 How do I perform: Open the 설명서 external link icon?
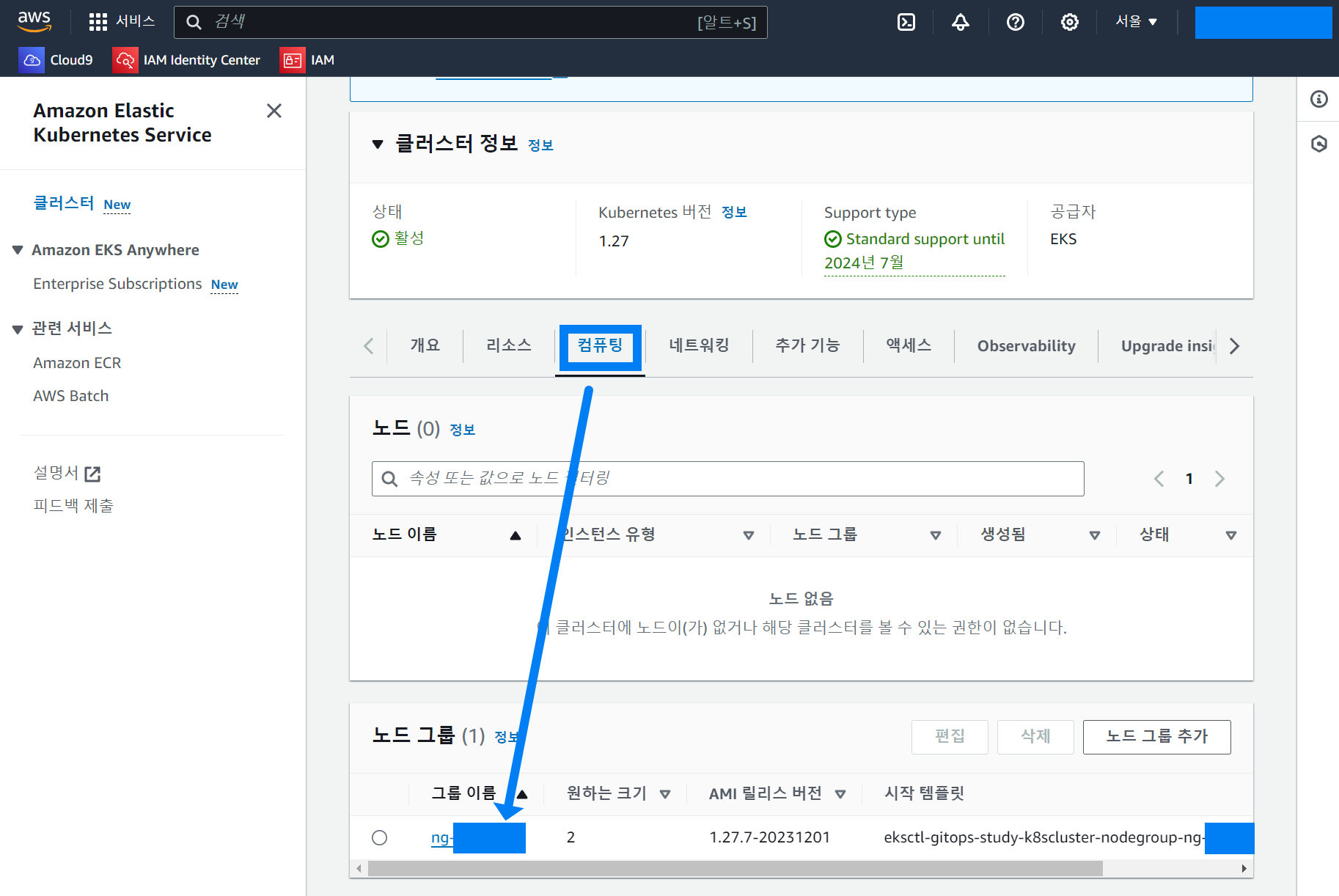[92, 474]
